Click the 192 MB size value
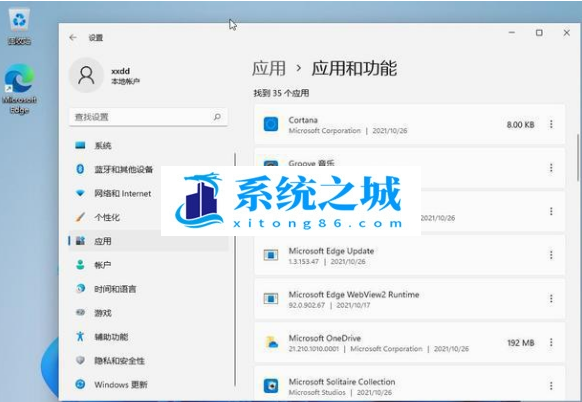The height and width of the screenshot is (402, 582). [520, 343]
